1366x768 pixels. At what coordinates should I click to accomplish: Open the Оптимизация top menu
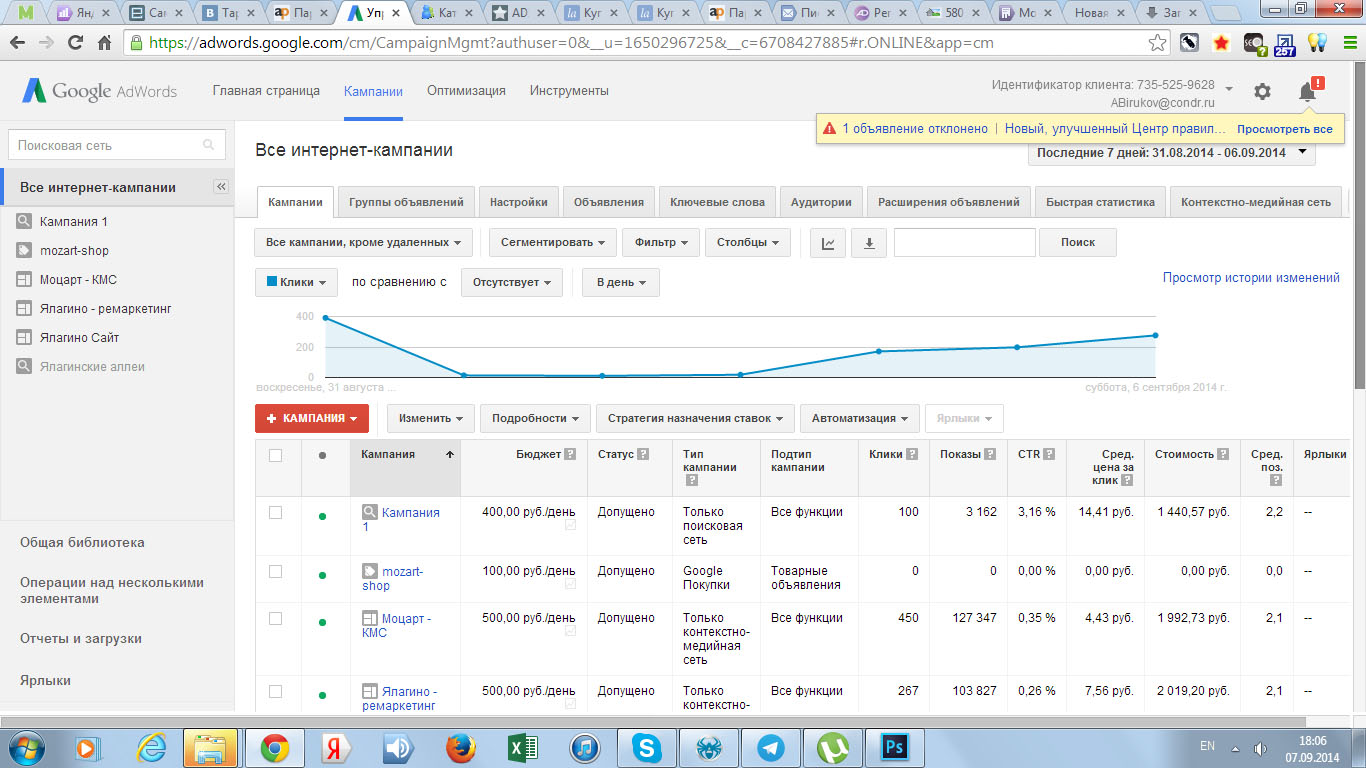(466, 91)
